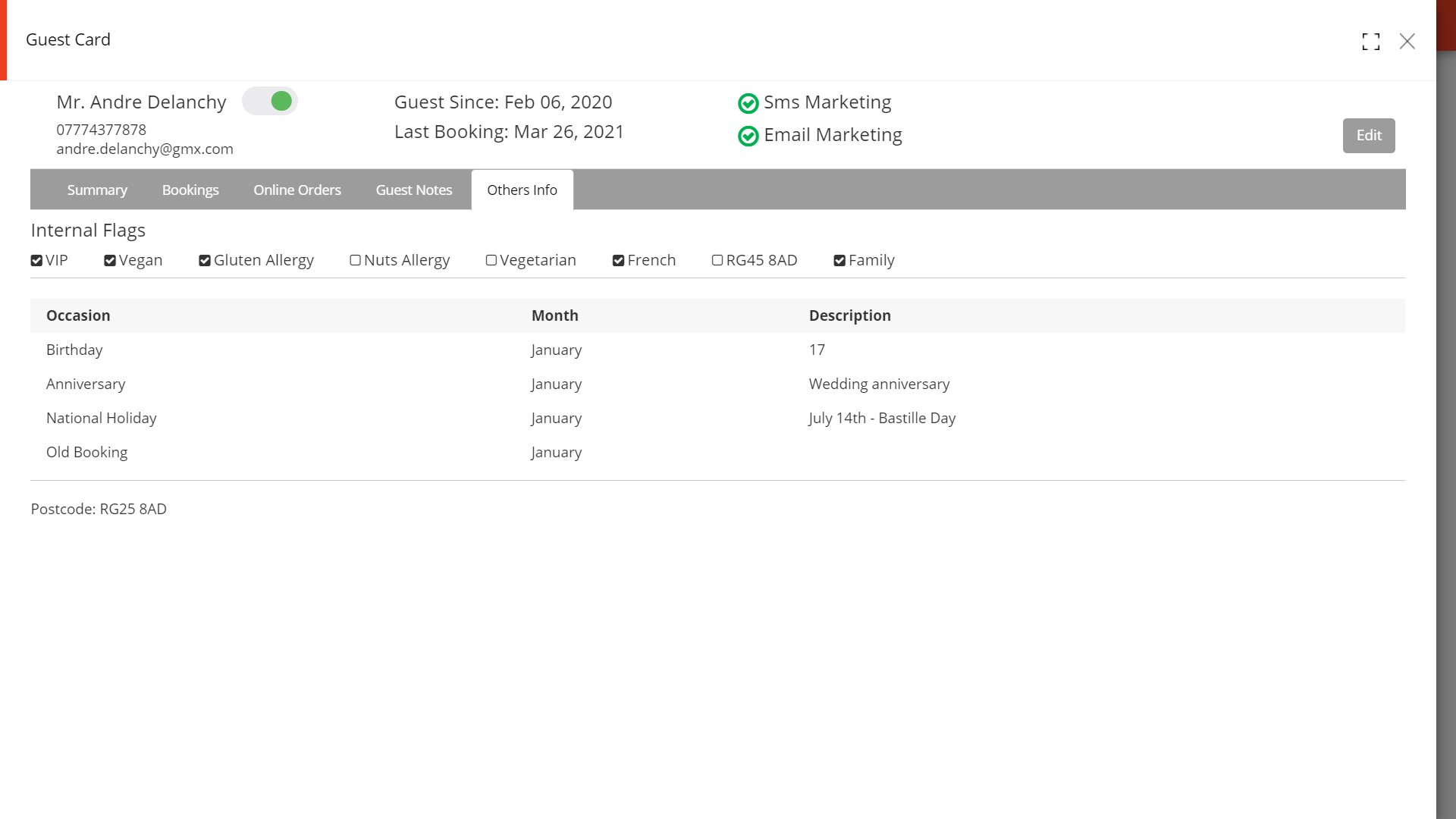This screenshot has width=1456, height=819.
Task: Select the Anniversary occasion row
Action: tap(717, 384)
